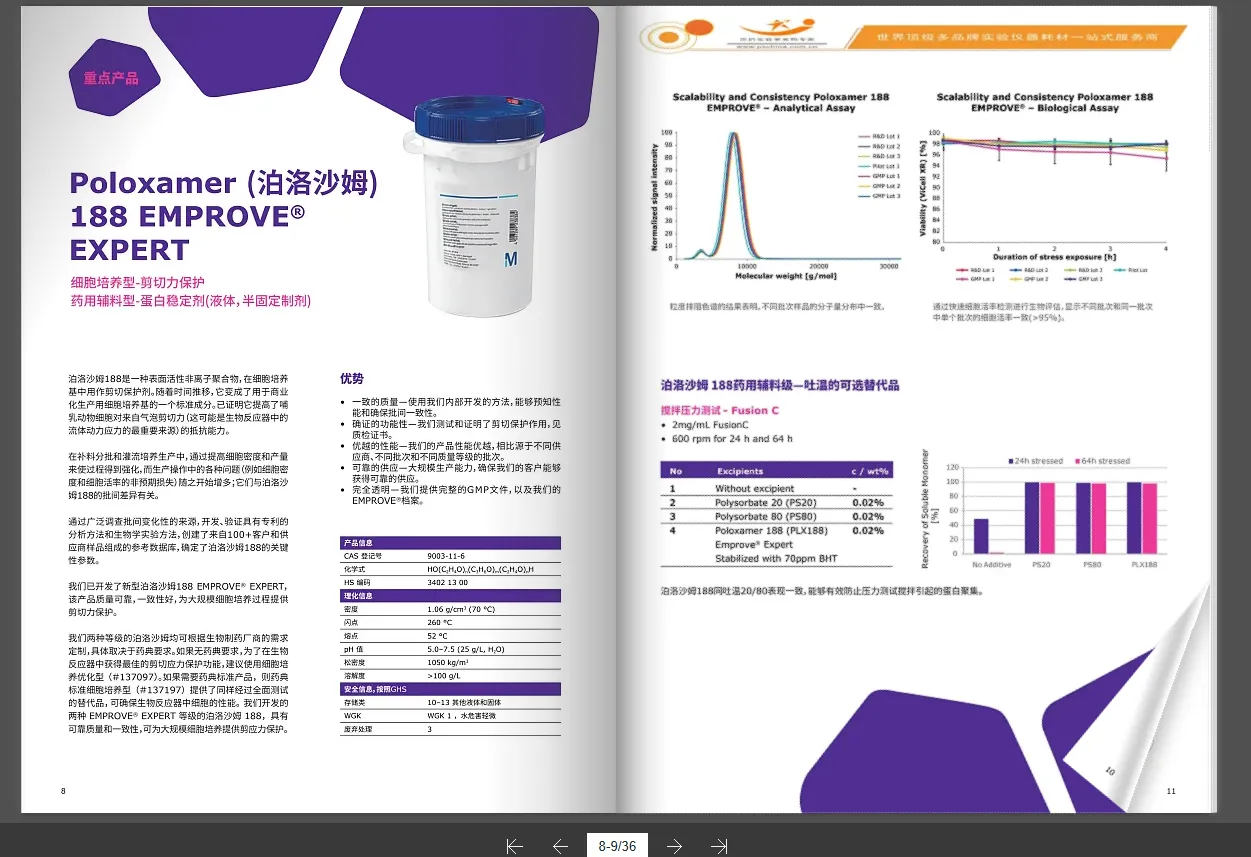This screenshot has width=1251, height=857.
Task: Click the 优势 section heading
Action: pos(351,379)
